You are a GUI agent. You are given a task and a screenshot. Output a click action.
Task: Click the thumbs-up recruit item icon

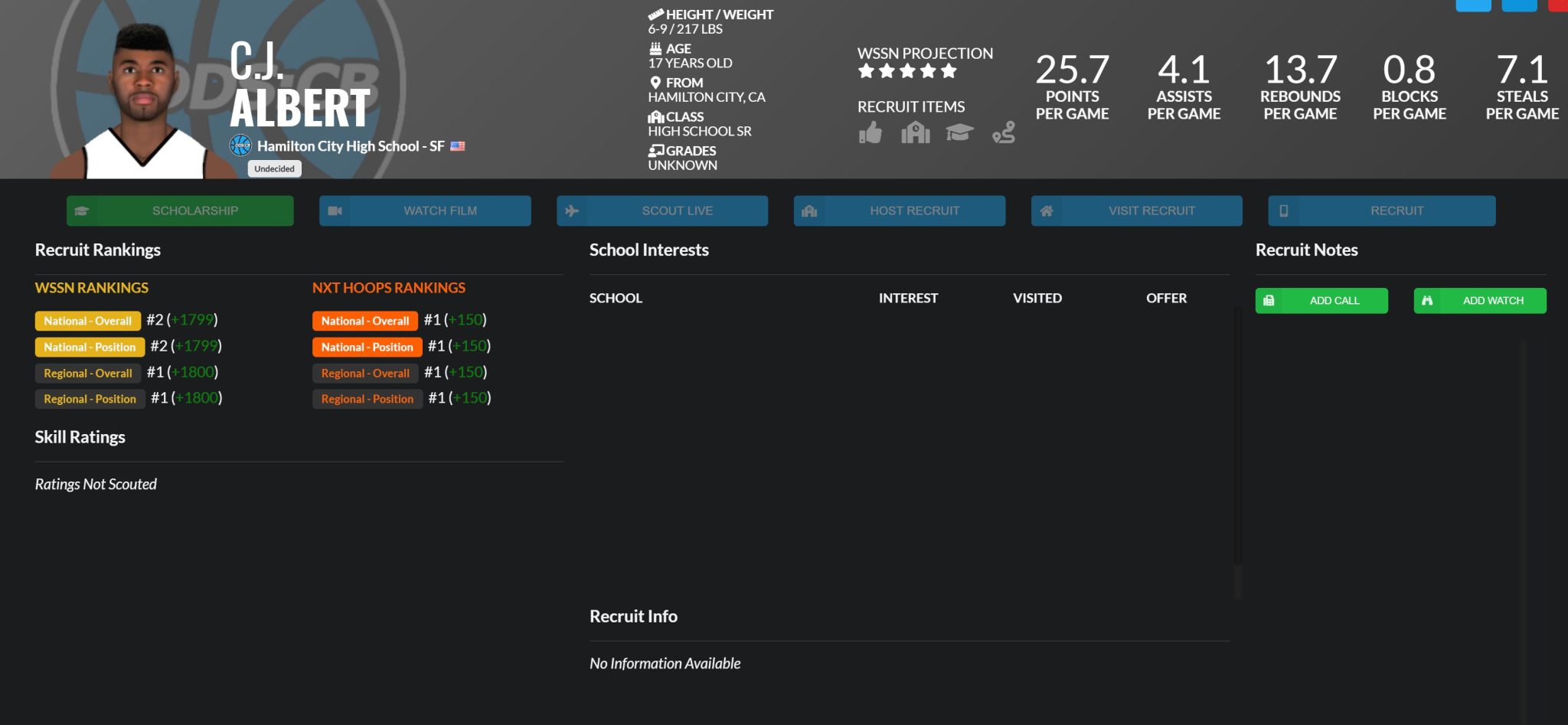870,133
